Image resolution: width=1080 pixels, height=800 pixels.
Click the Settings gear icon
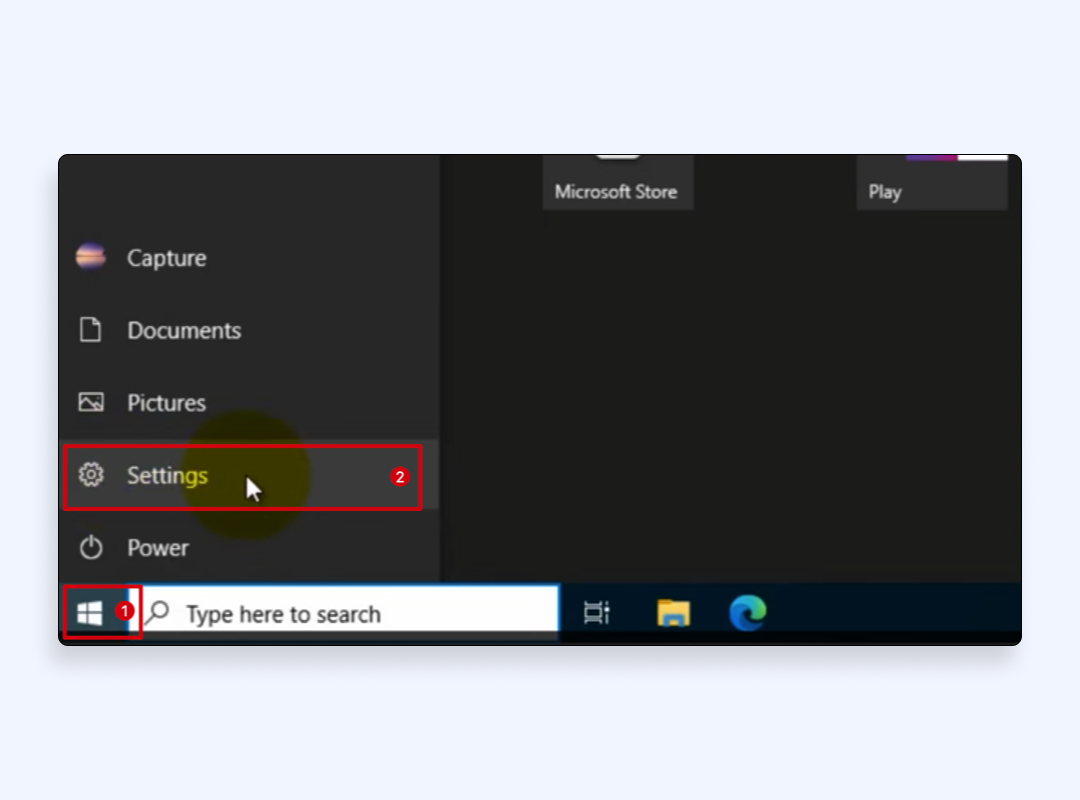[90, 475]
